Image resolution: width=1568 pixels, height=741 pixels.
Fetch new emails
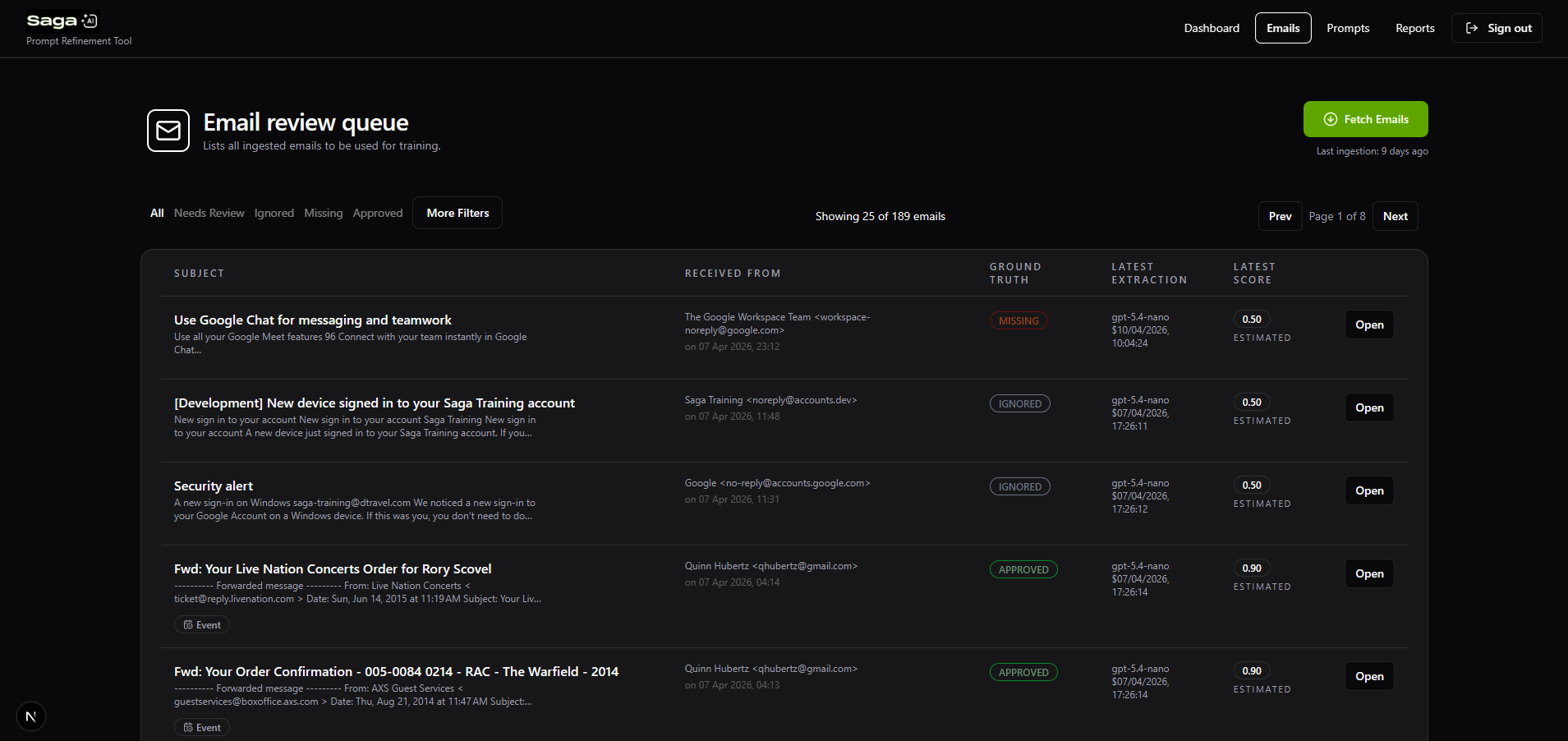pos(1365,119)
